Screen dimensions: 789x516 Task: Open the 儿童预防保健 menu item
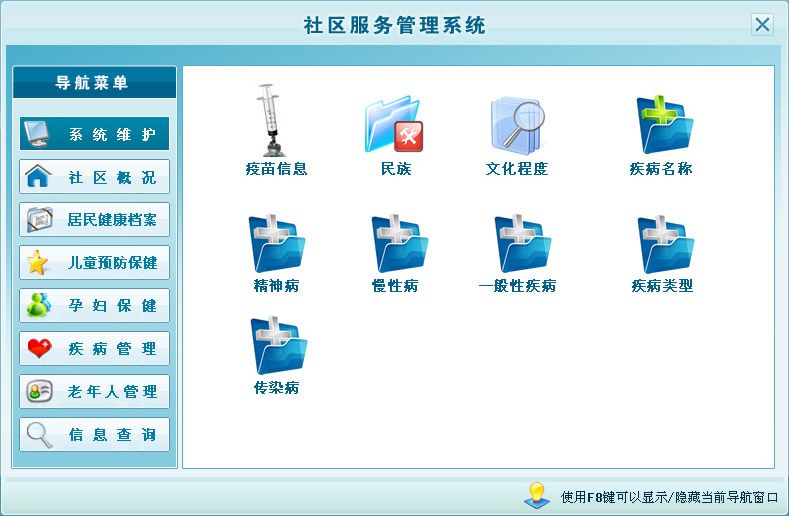point(95,262)
